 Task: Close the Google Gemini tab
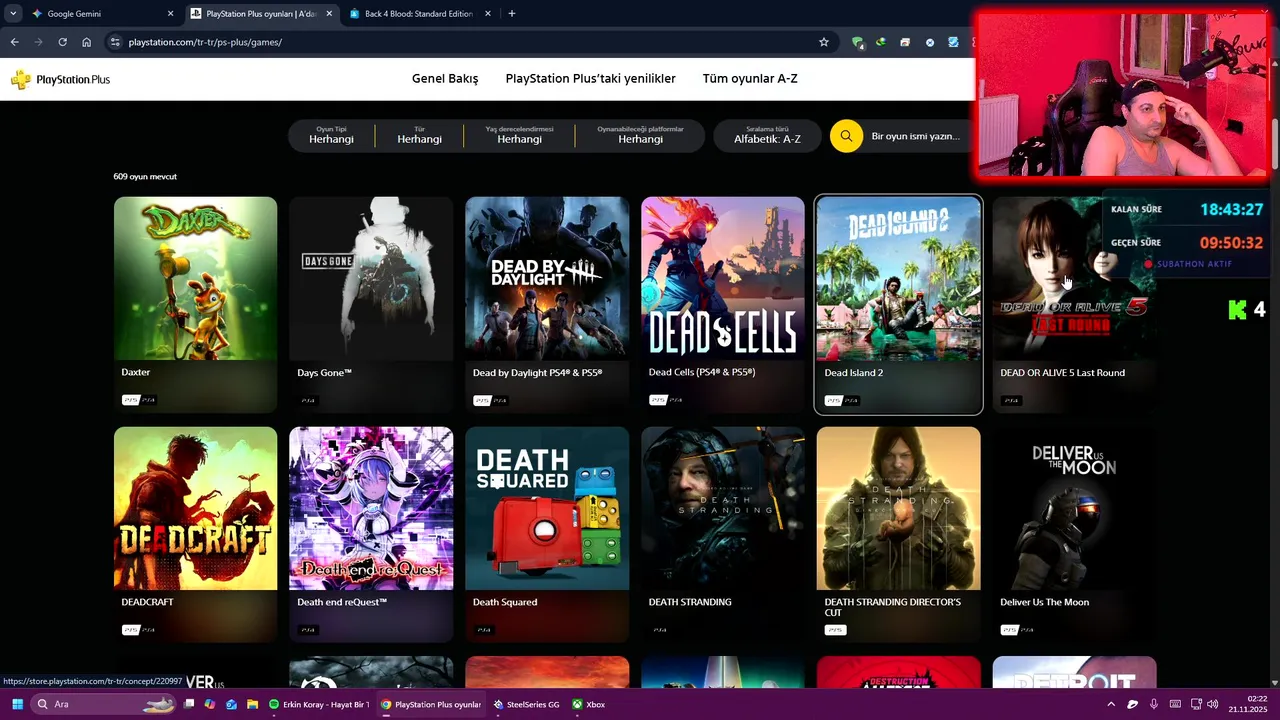click(170, 14)
